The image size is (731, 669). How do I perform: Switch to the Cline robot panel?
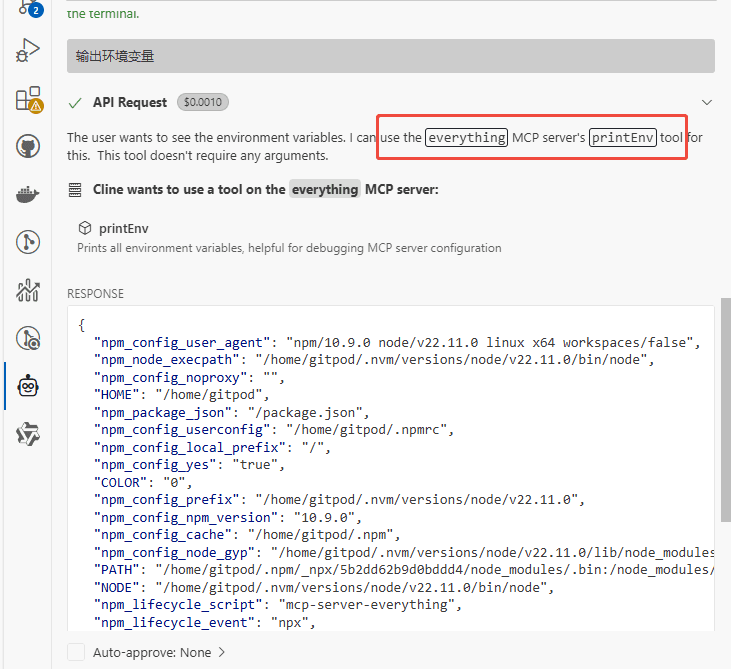pos(28,386)
